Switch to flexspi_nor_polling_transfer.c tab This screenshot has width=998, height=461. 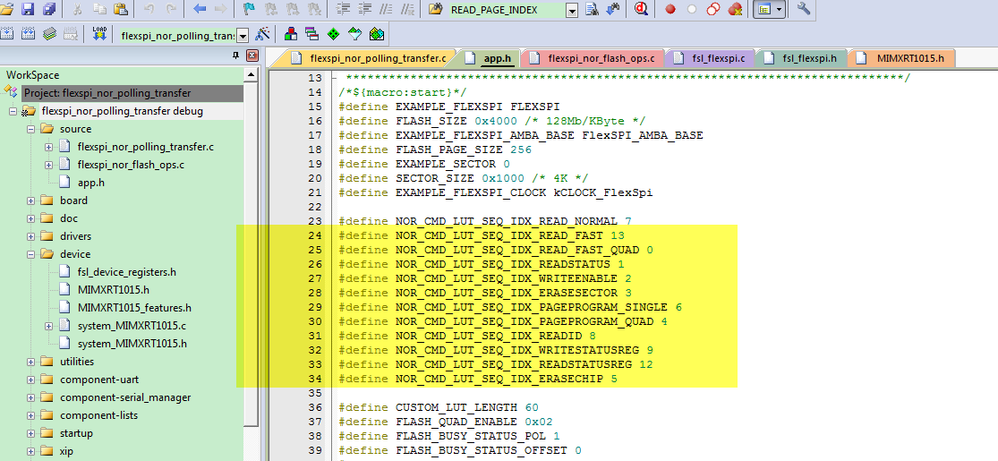369,58
